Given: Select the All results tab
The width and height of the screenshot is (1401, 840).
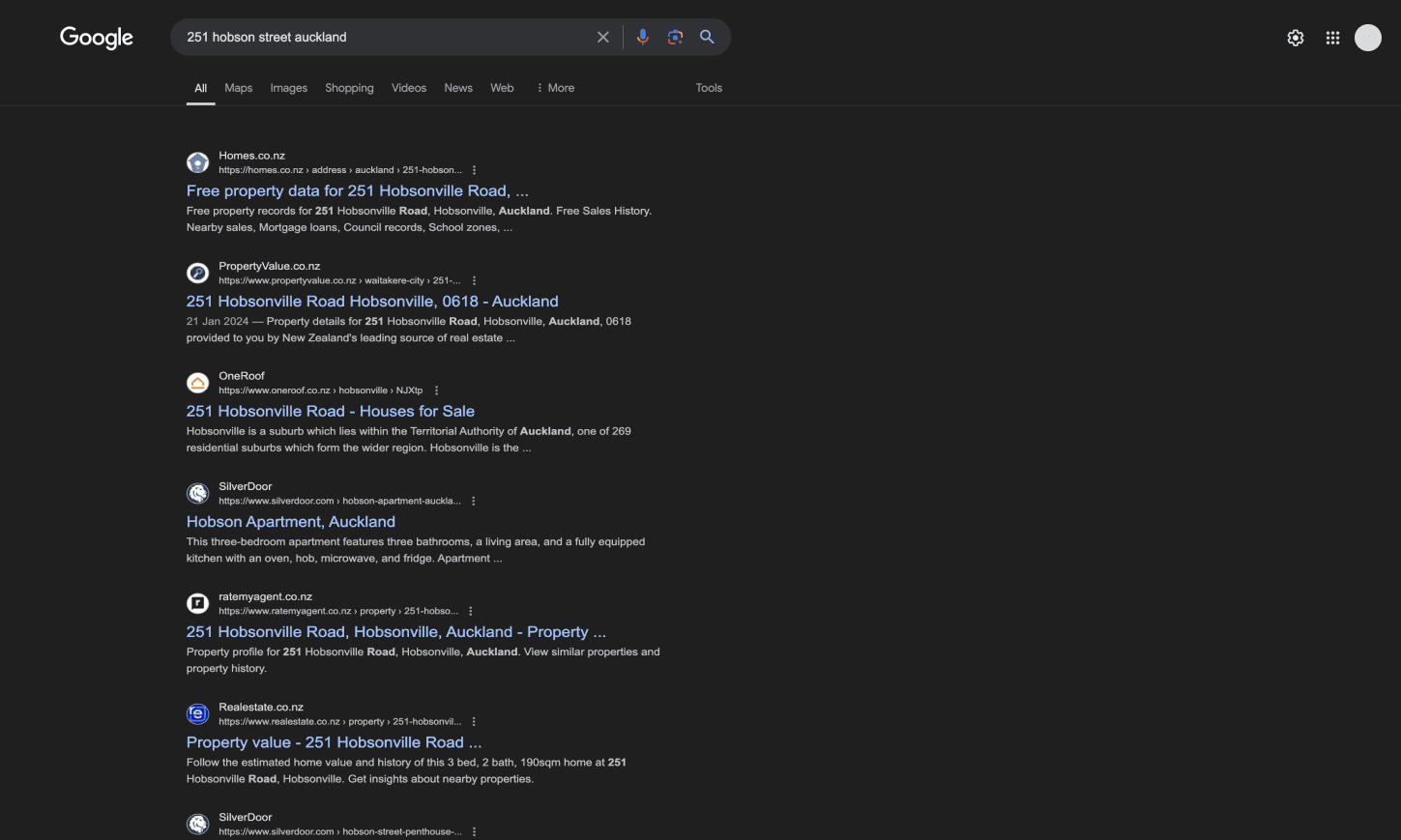Looking at the screenshot, I should point(201,88).
